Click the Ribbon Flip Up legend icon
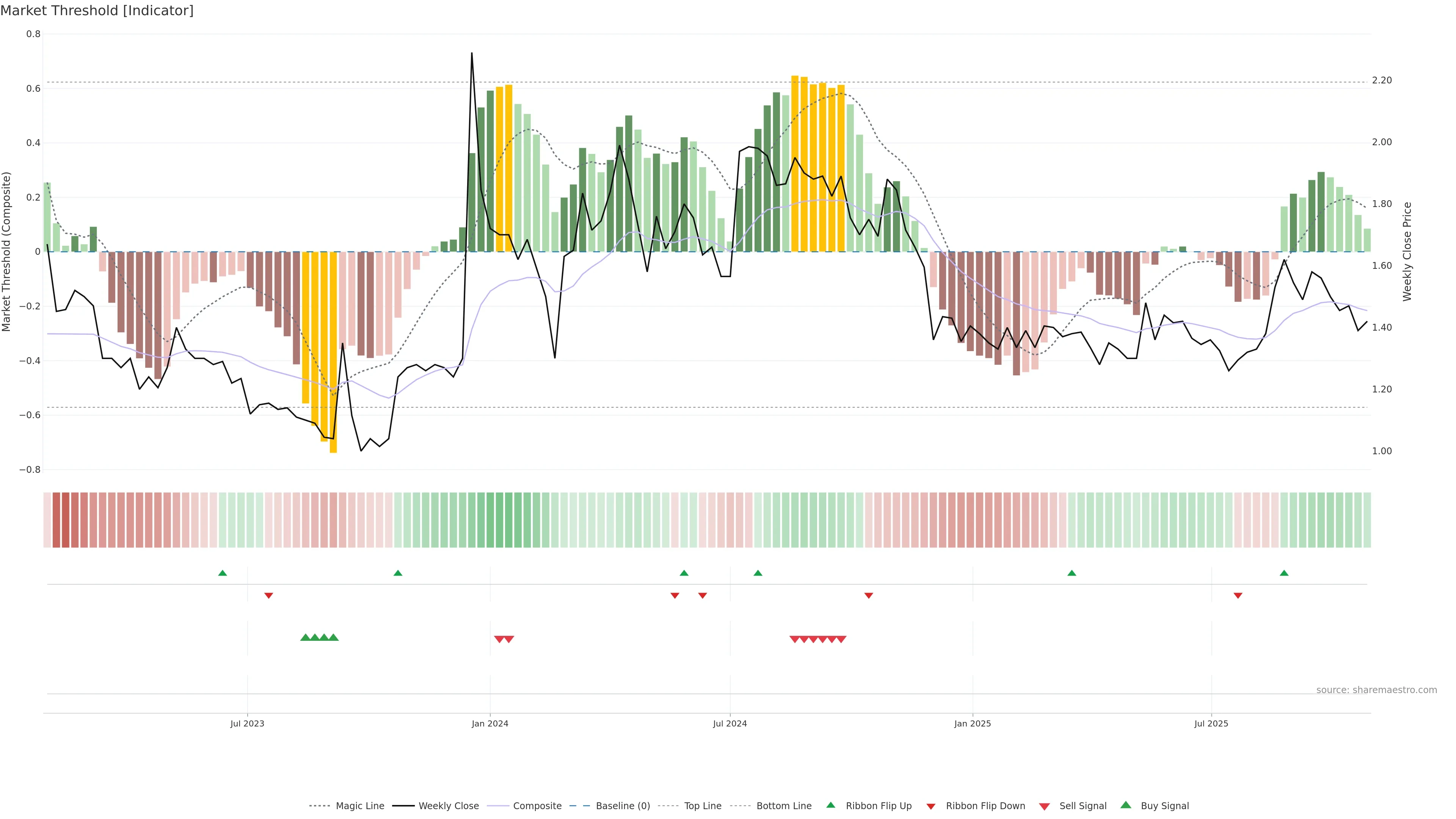1456x819 pixels. pos(830,805)
